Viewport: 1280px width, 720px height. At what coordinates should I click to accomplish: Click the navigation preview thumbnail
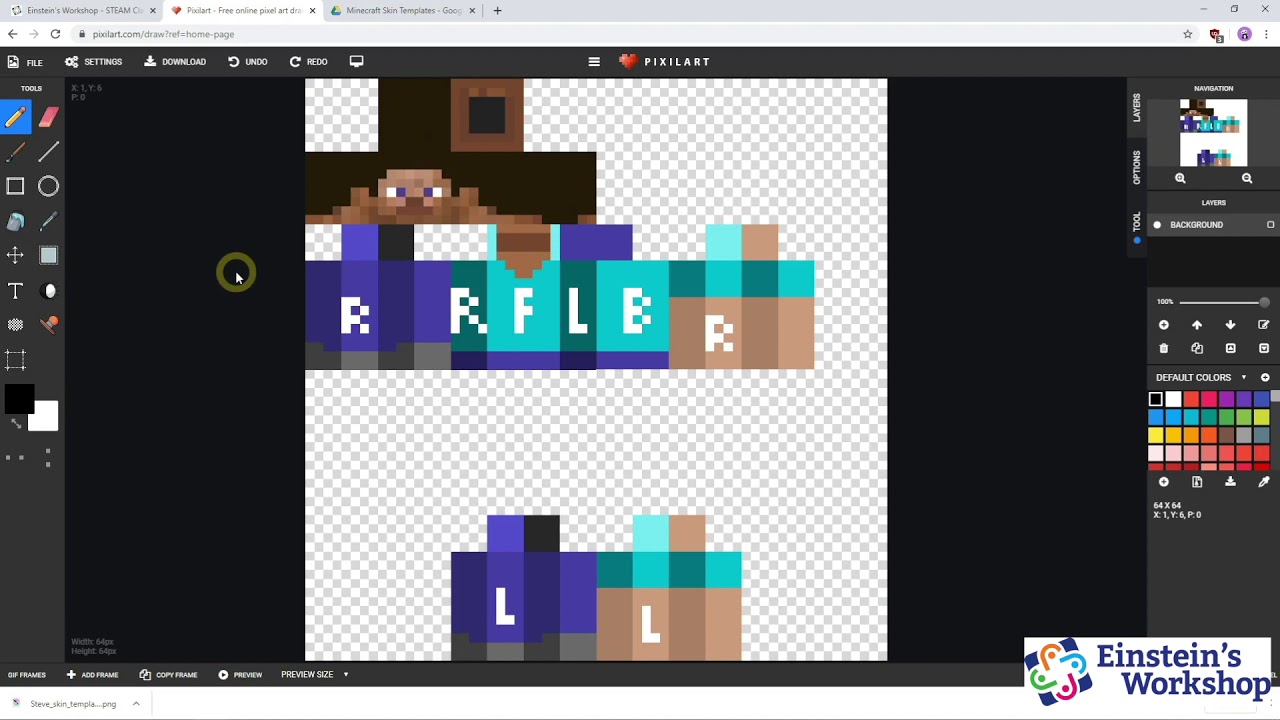click(x=1213, y=133)
